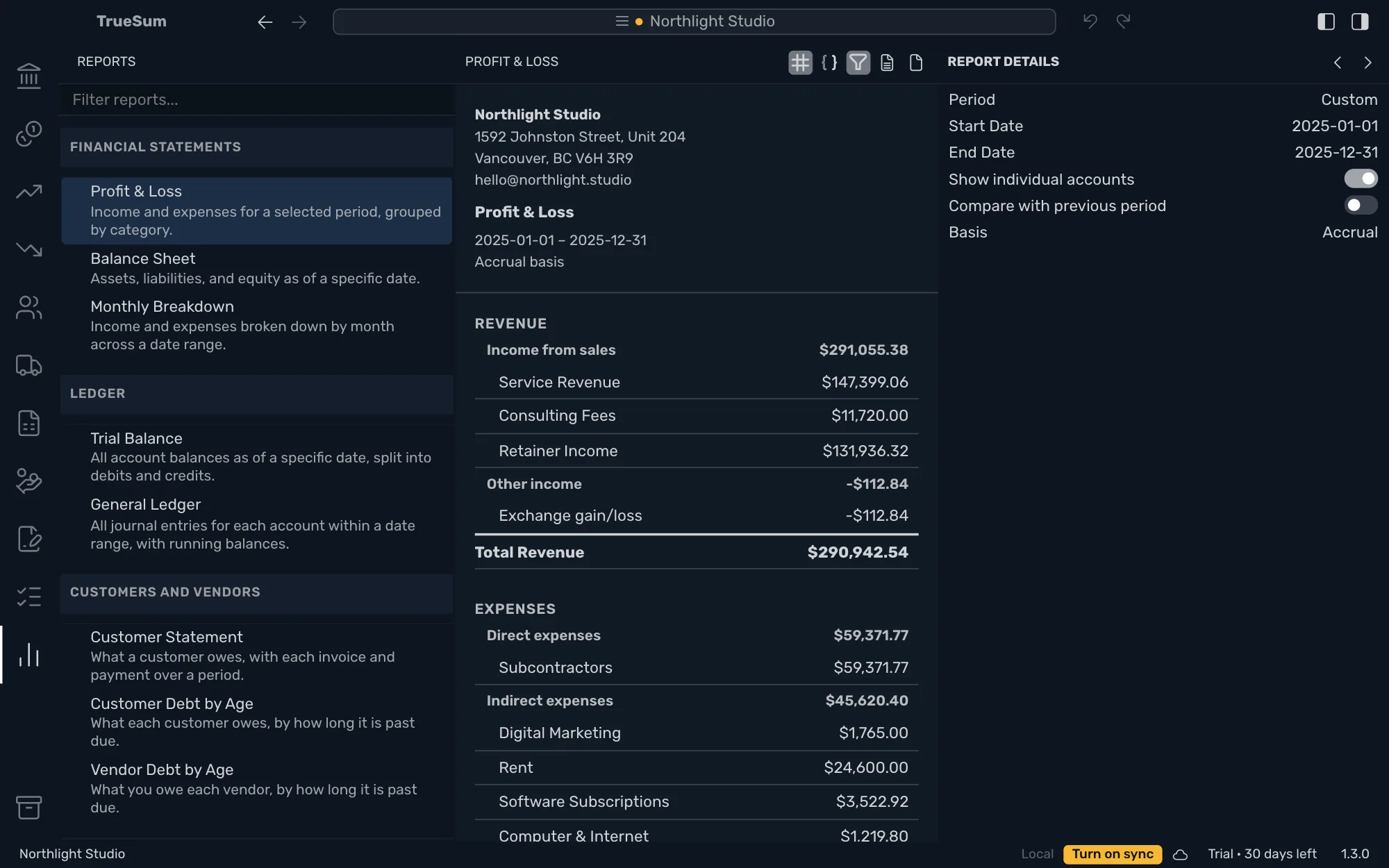Click the undo arrow button

click(1090, 22)
